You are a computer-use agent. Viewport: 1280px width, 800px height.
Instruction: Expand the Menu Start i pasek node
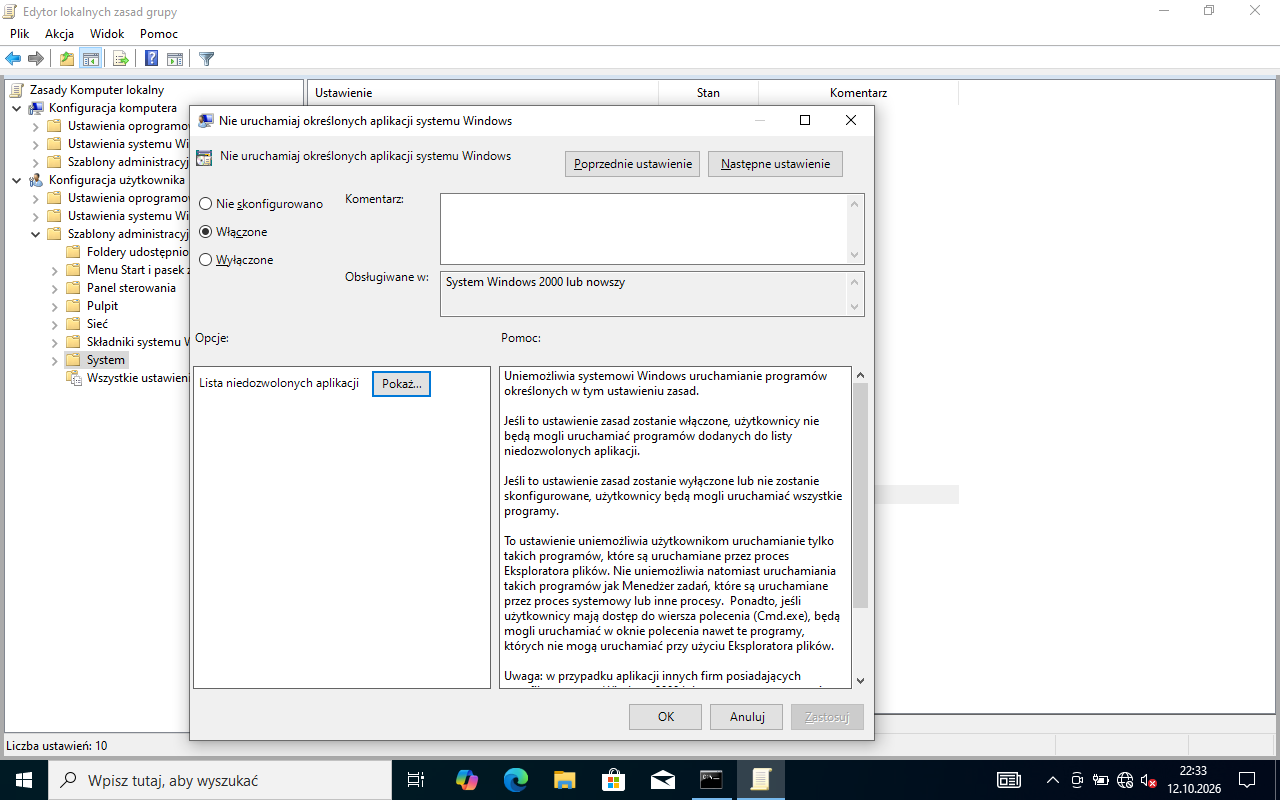(x=55, y=270)
